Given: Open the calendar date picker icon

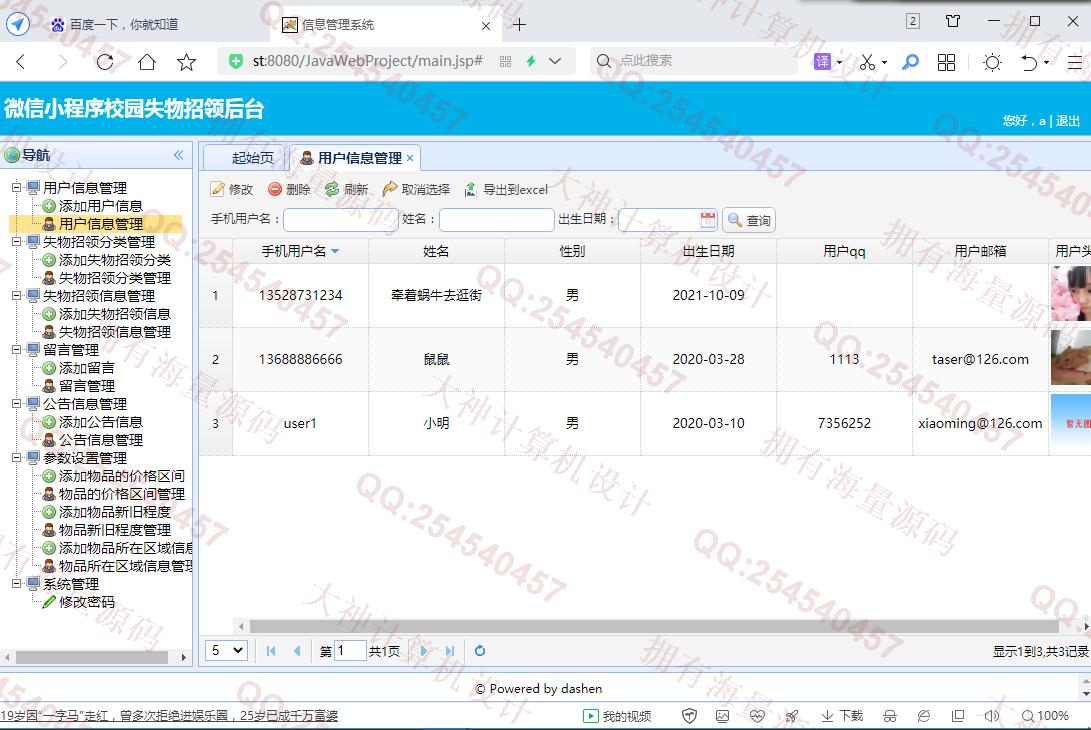Looking at the screenshot, I should point(708,220).
